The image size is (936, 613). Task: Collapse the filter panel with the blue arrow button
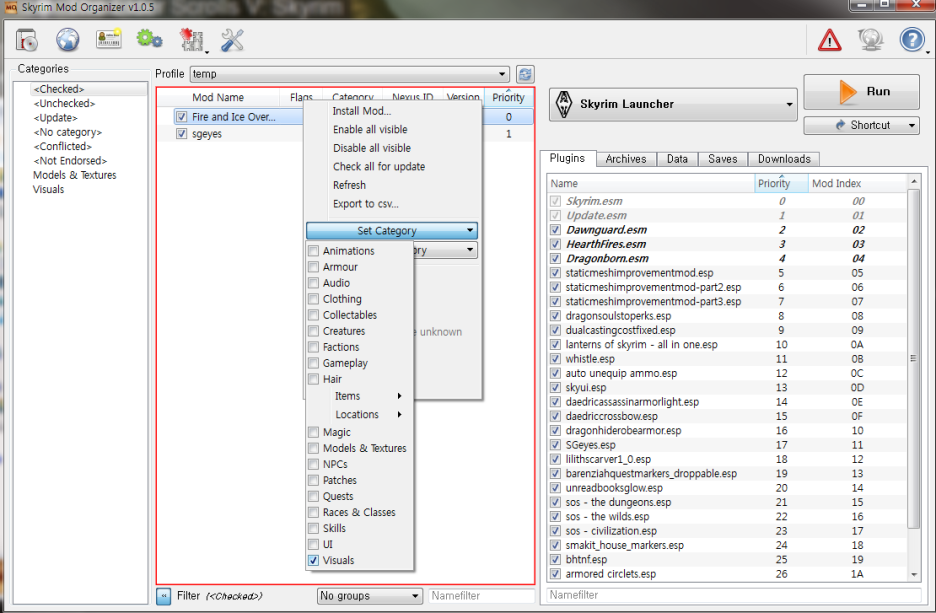(164, 596)
